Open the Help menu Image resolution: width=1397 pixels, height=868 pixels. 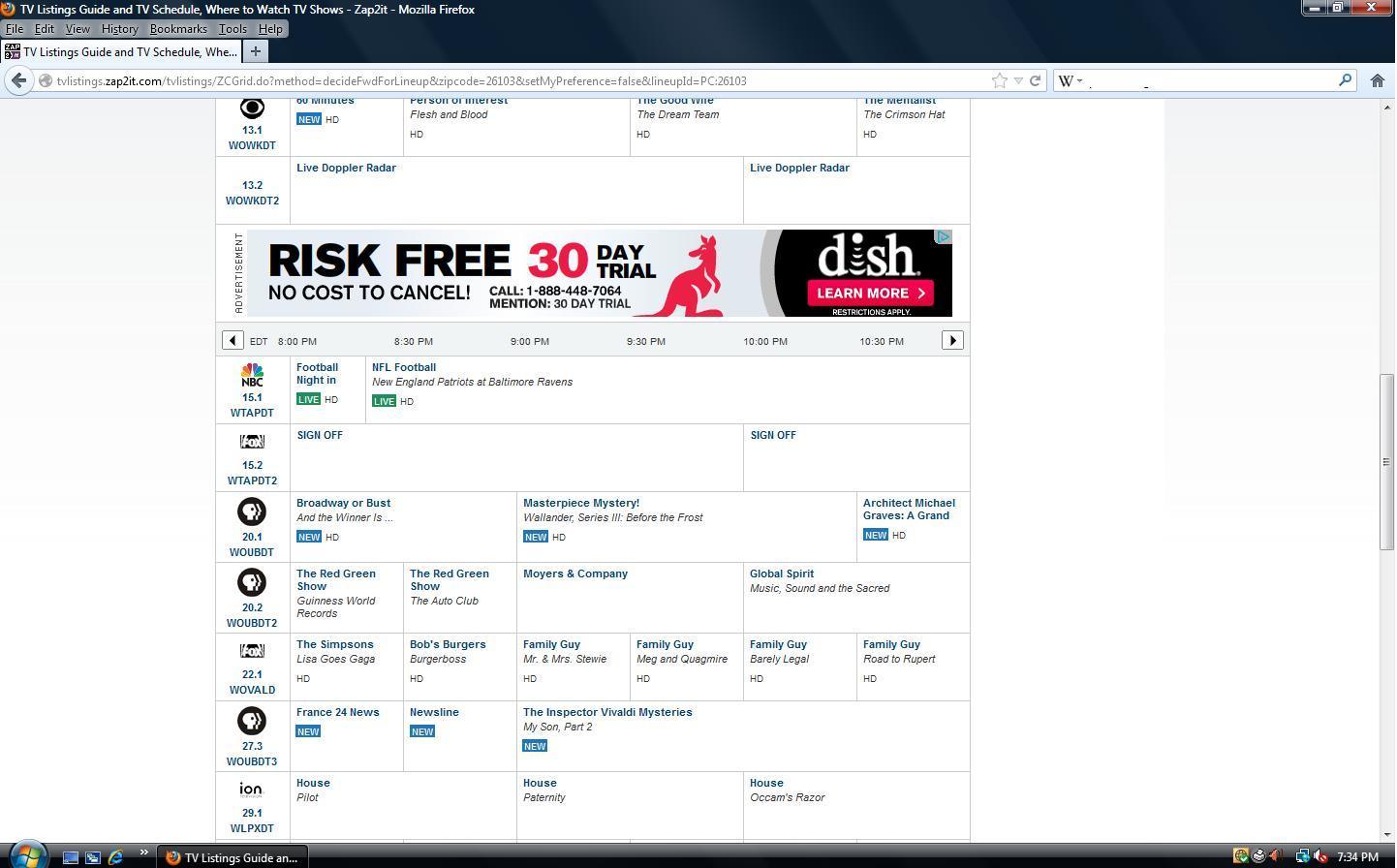tap(270, 29)
